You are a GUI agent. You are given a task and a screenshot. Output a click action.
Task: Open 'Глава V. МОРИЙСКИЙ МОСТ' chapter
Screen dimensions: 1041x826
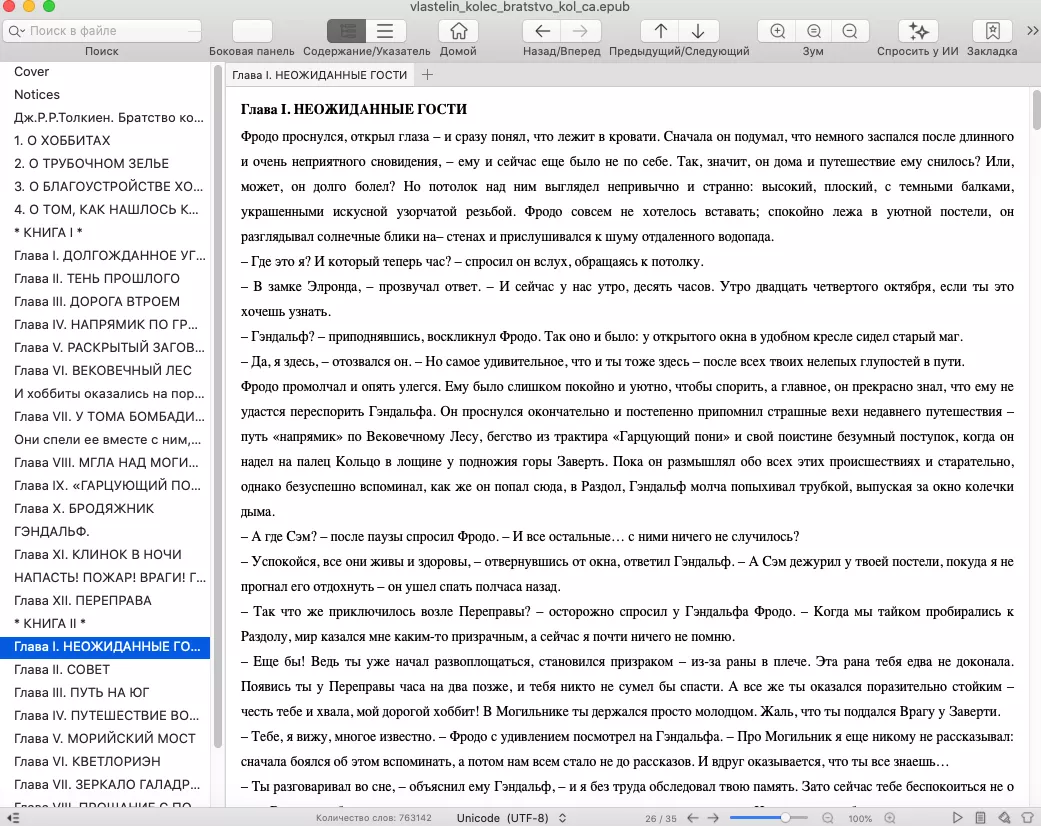[x=105, y=738]
